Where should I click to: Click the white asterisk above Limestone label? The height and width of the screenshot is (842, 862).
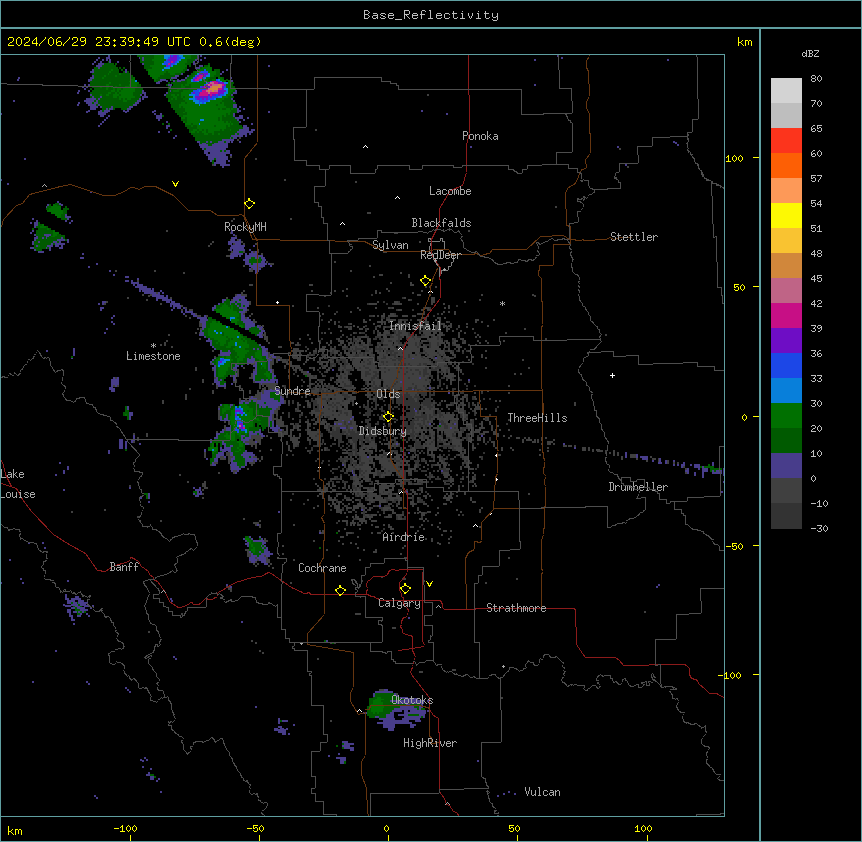tap(153, 346)
